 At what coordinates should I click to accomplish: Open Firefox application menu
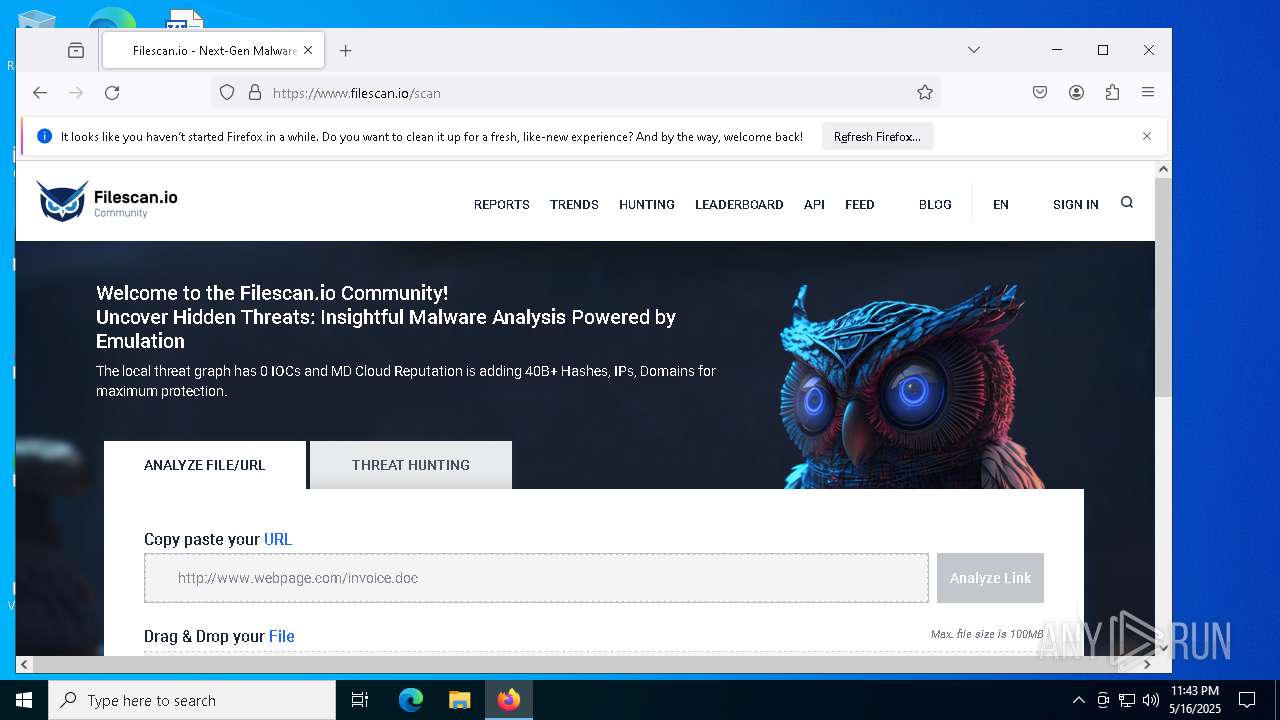tap(1148, 92)
